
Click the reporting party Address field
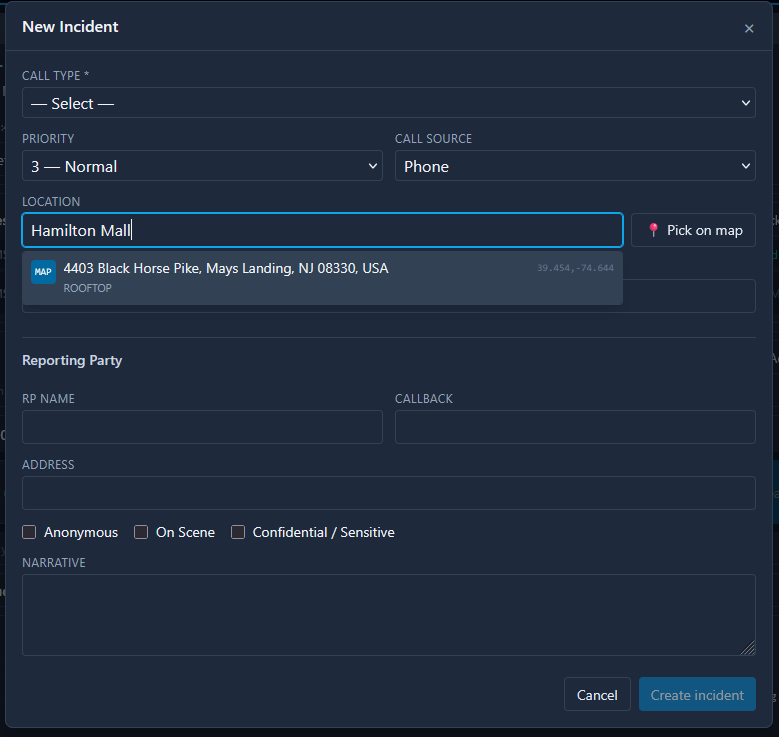coord(389,493)
